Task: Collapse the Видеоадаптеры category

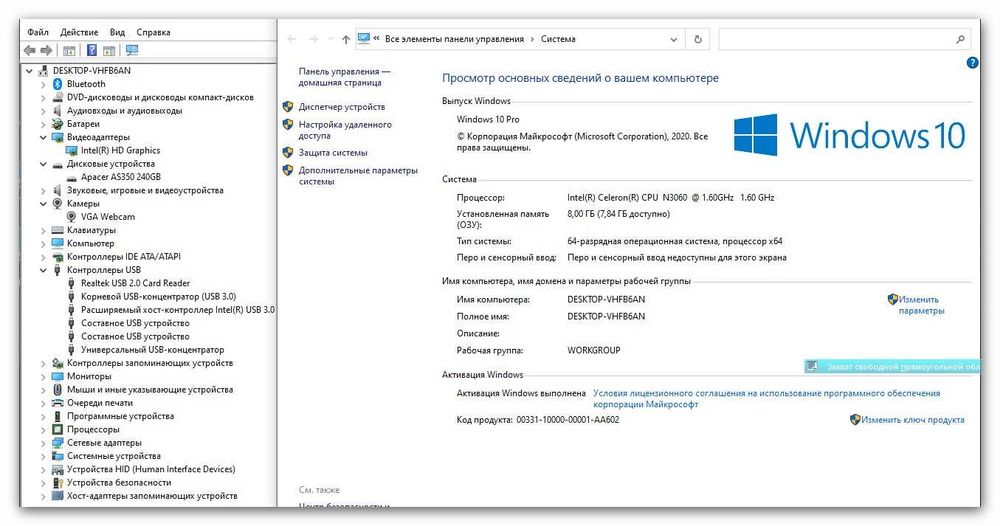Action: tap(43, 137)
